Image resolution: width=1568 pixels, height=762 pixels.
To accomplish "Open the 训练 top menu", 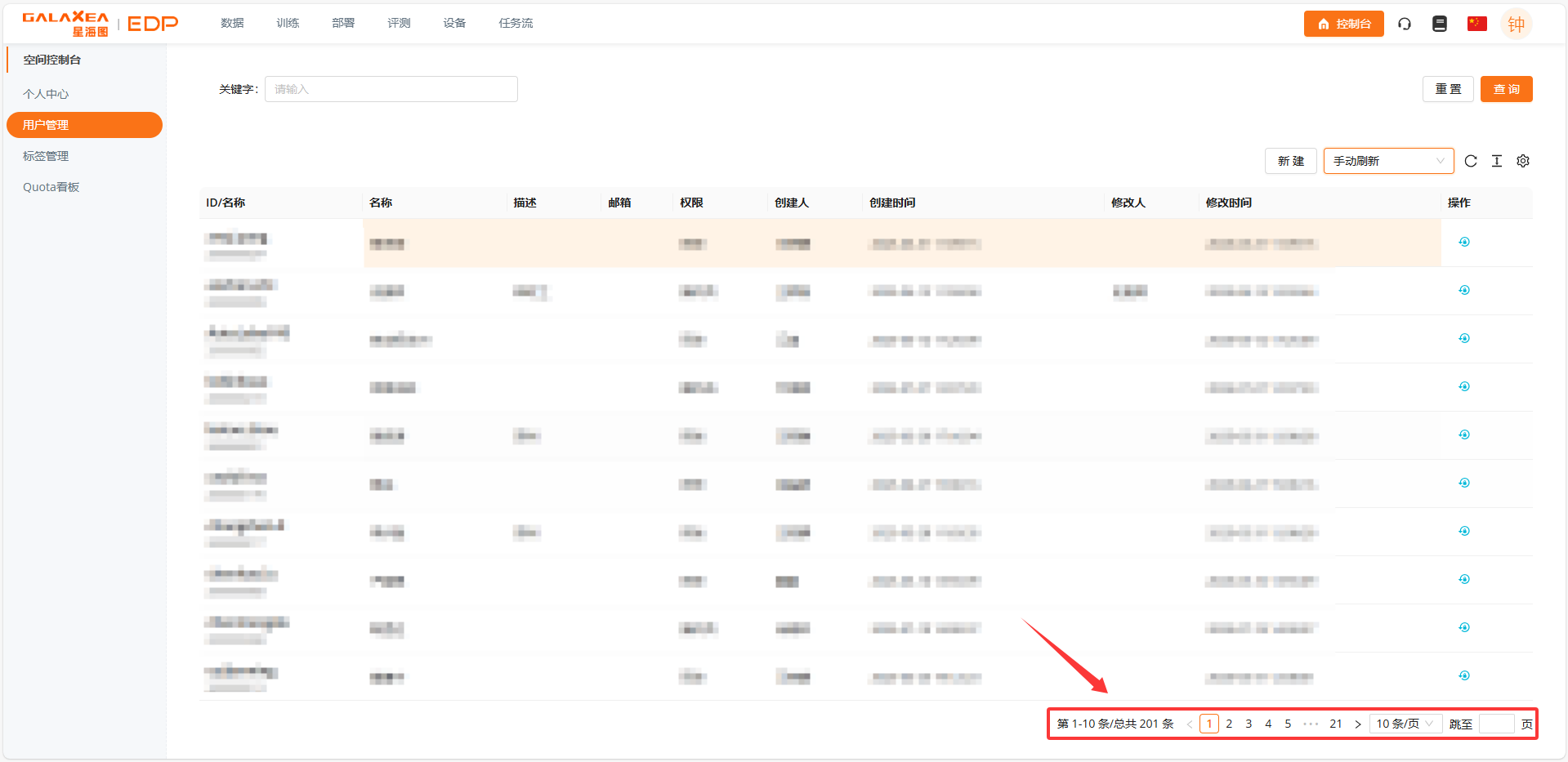I will [288, 23].
